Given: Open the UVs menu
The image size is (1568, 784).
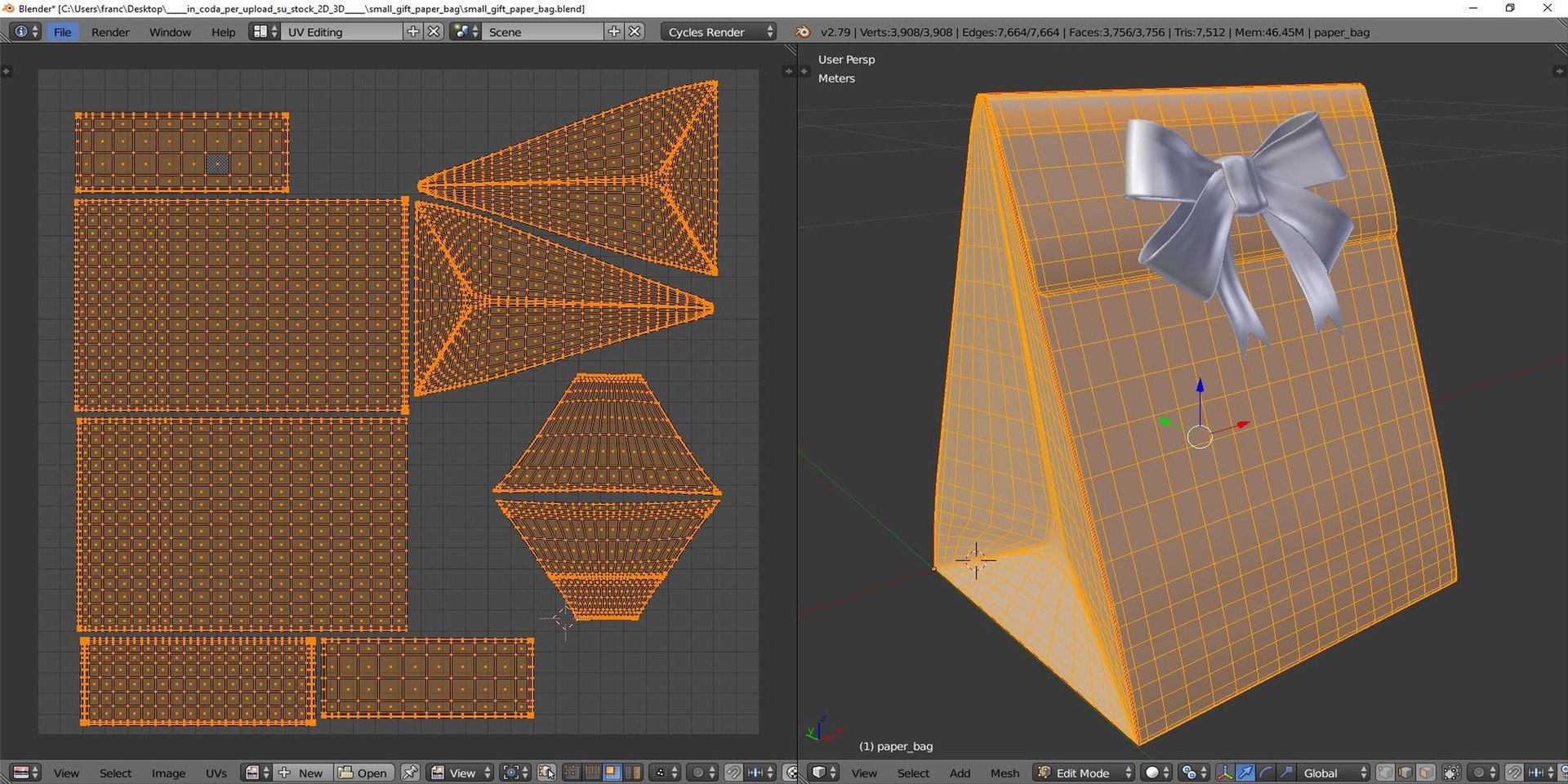Looking at the screenshot, I should pos(216,773).
